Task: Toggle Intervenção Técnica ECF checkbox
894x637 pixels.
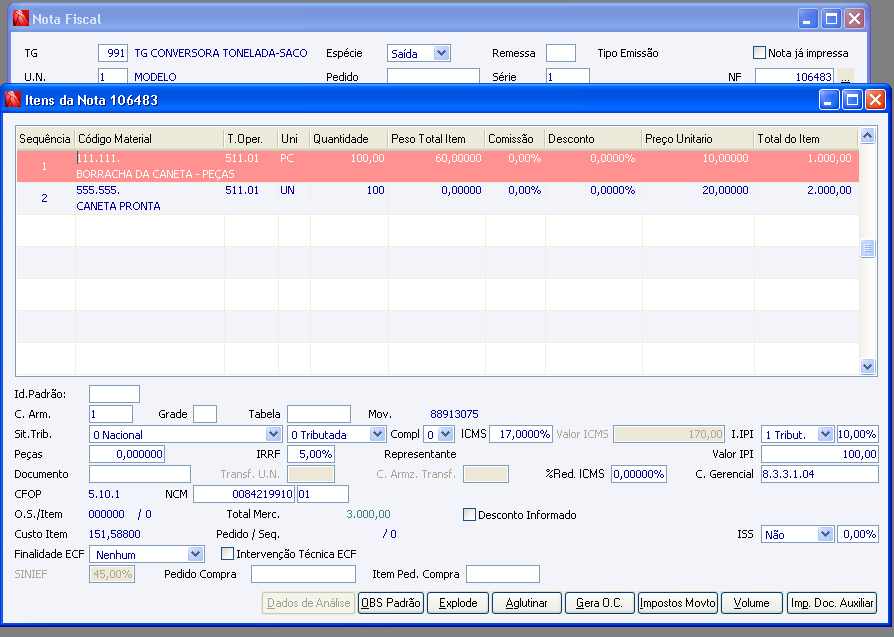Action: pos(227,554)
